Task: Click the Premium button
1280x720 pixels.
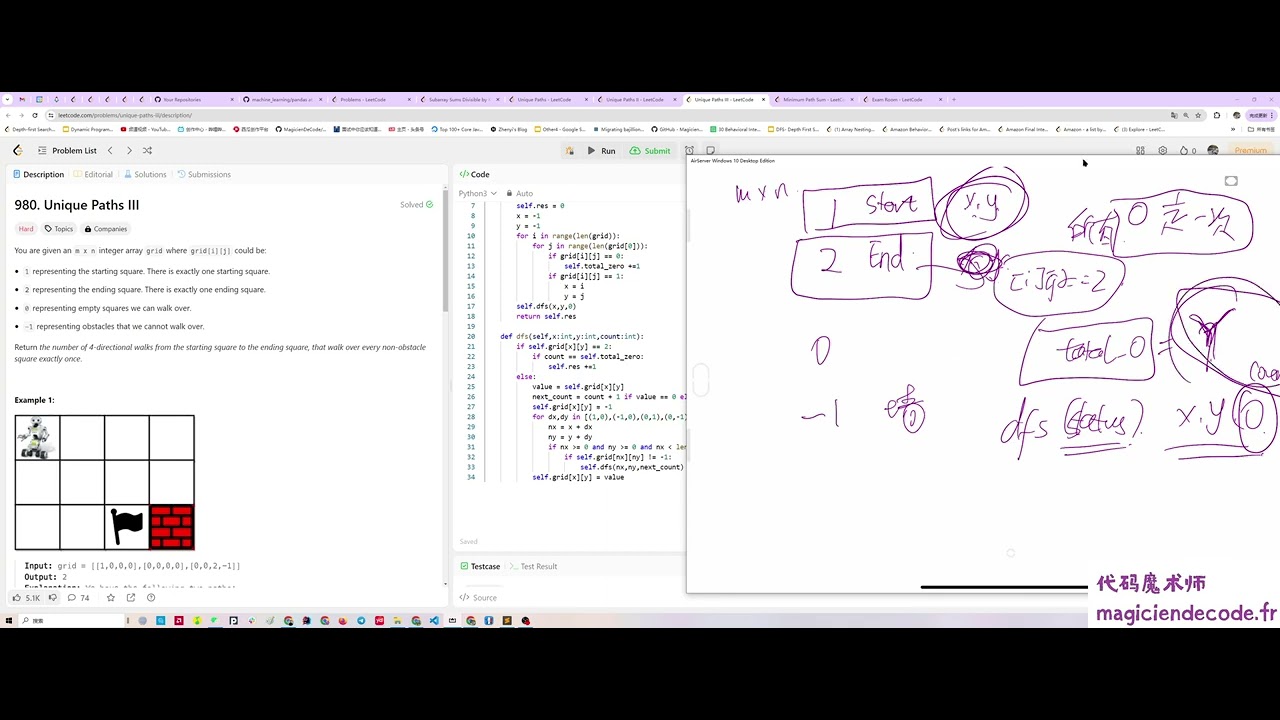Action: tap(1249, 151)
